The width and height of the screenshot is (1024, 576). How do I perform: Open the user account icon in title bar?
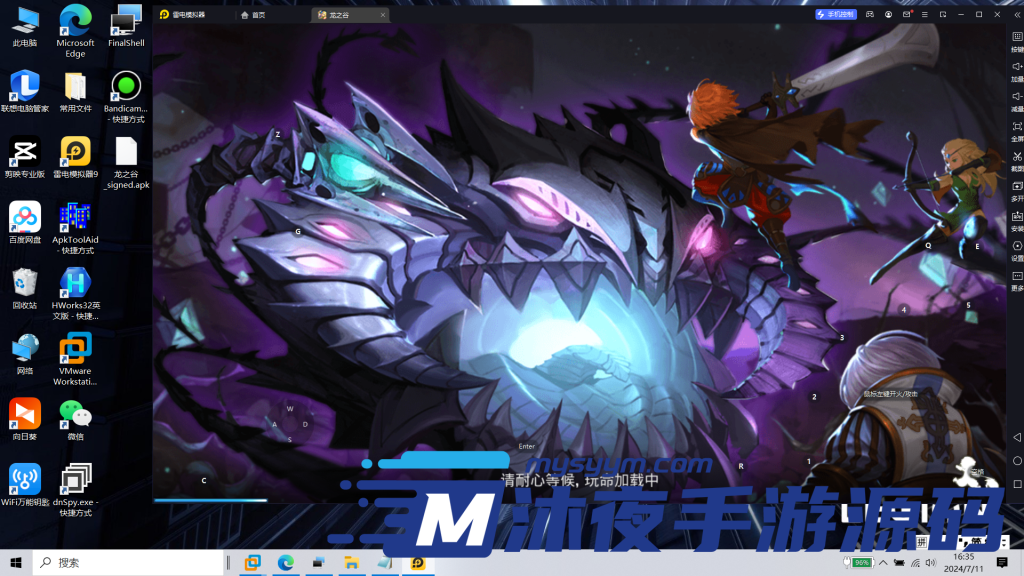(888, 15)
